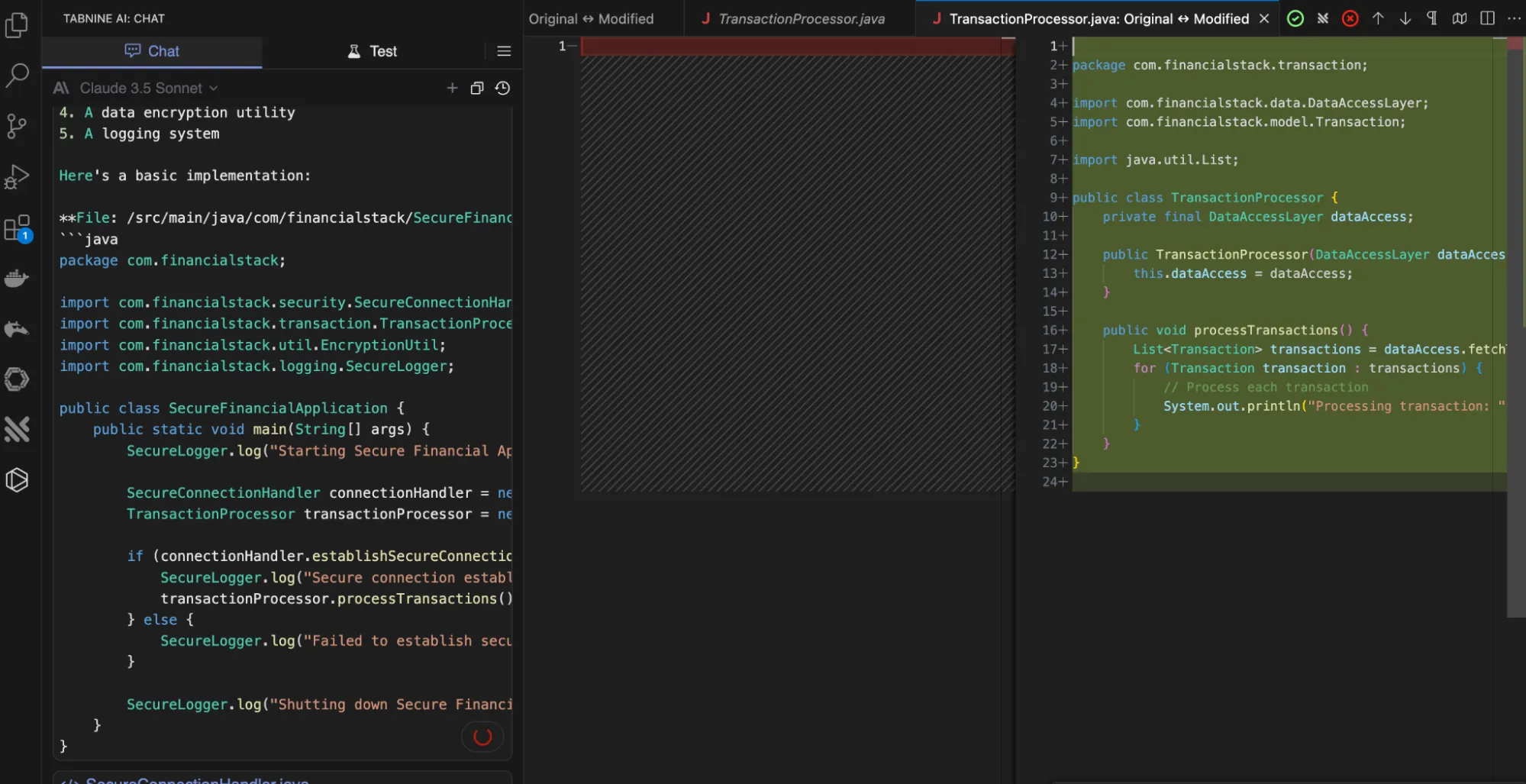
Task: Open Tabnine chat hamburger menu
Action: click(504, 51)
